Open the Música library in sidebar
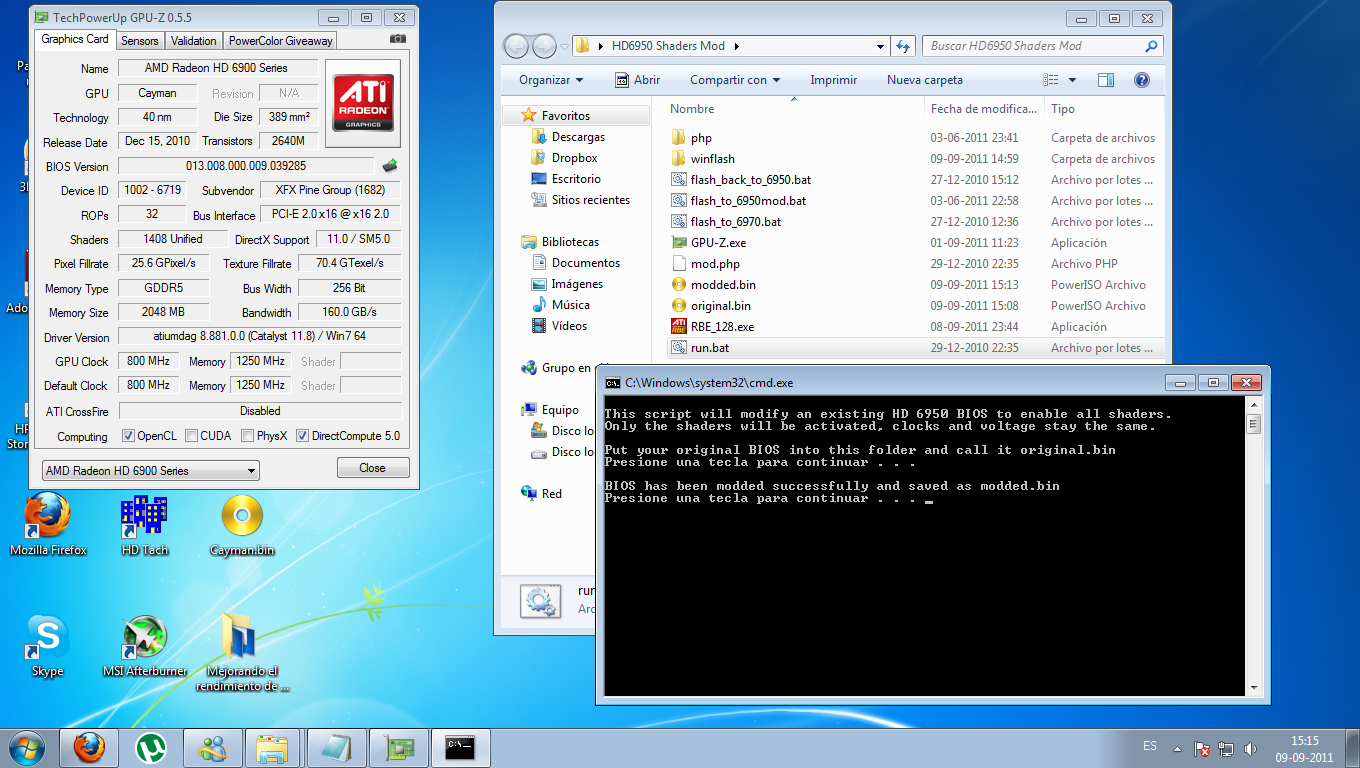This screenshot has height=768, width=1360. (x=571, y=305)
